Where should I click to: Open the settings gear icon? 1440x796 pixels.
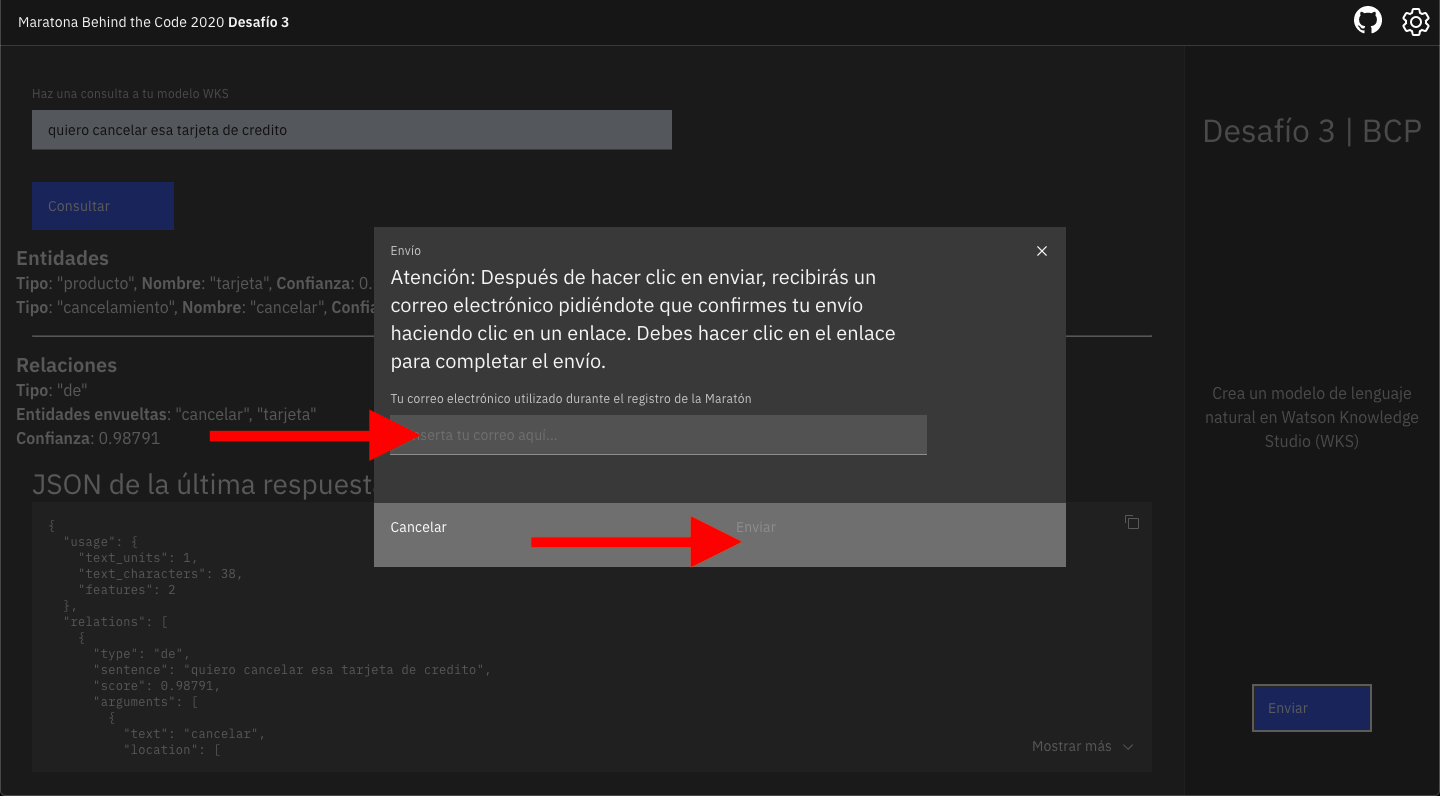coord(1416,21)
